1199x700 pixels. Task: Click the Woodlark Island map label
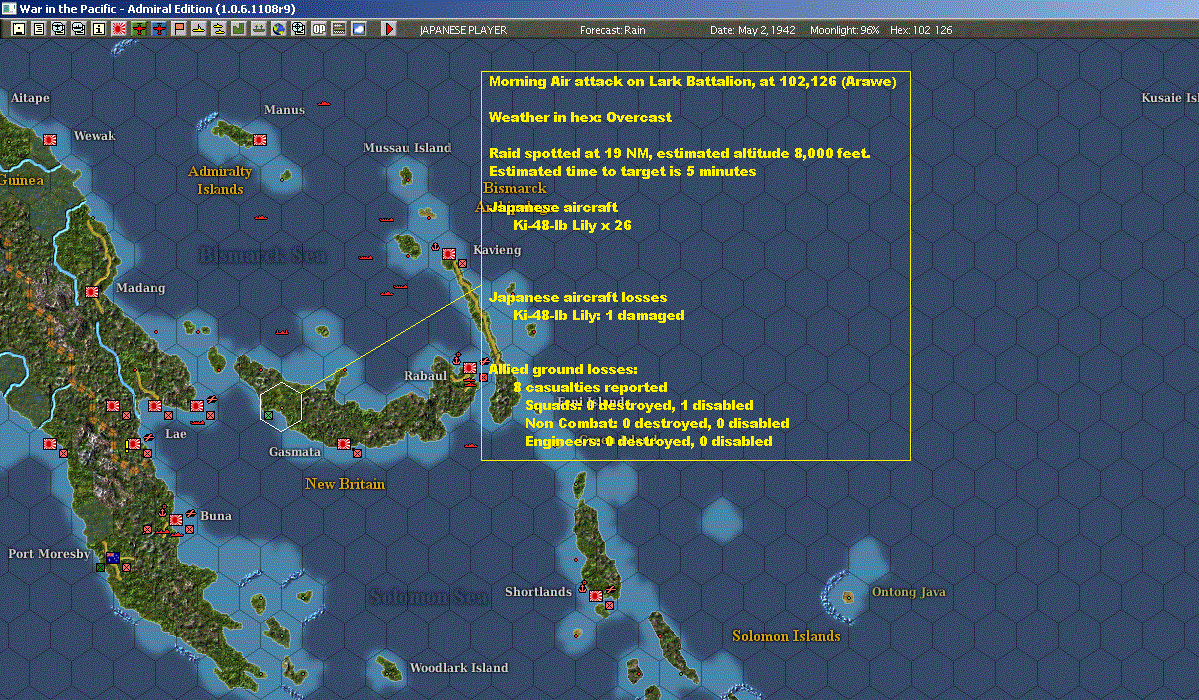coord(459,668)
